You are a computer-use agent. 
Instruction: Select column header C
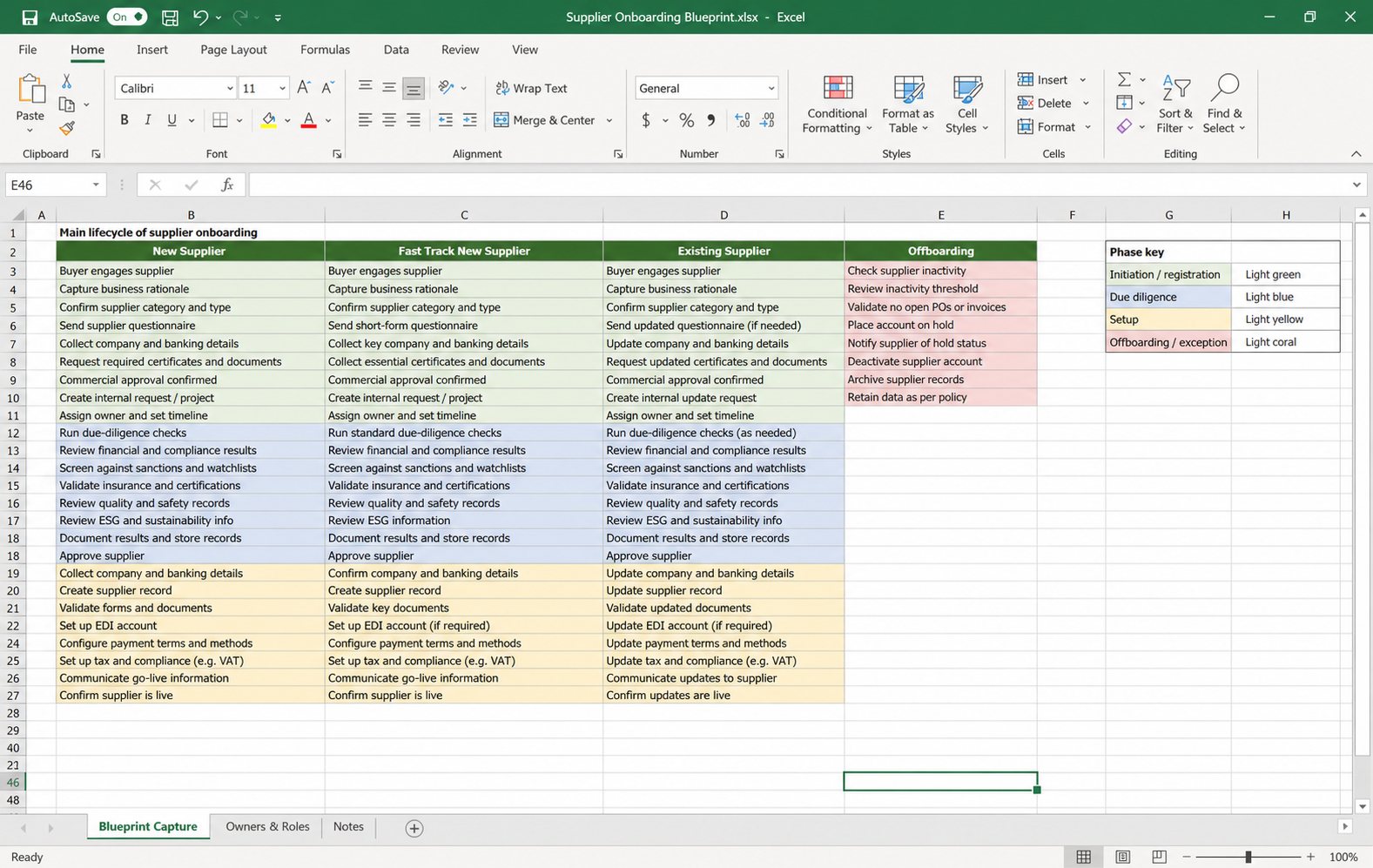click(464, 215)
